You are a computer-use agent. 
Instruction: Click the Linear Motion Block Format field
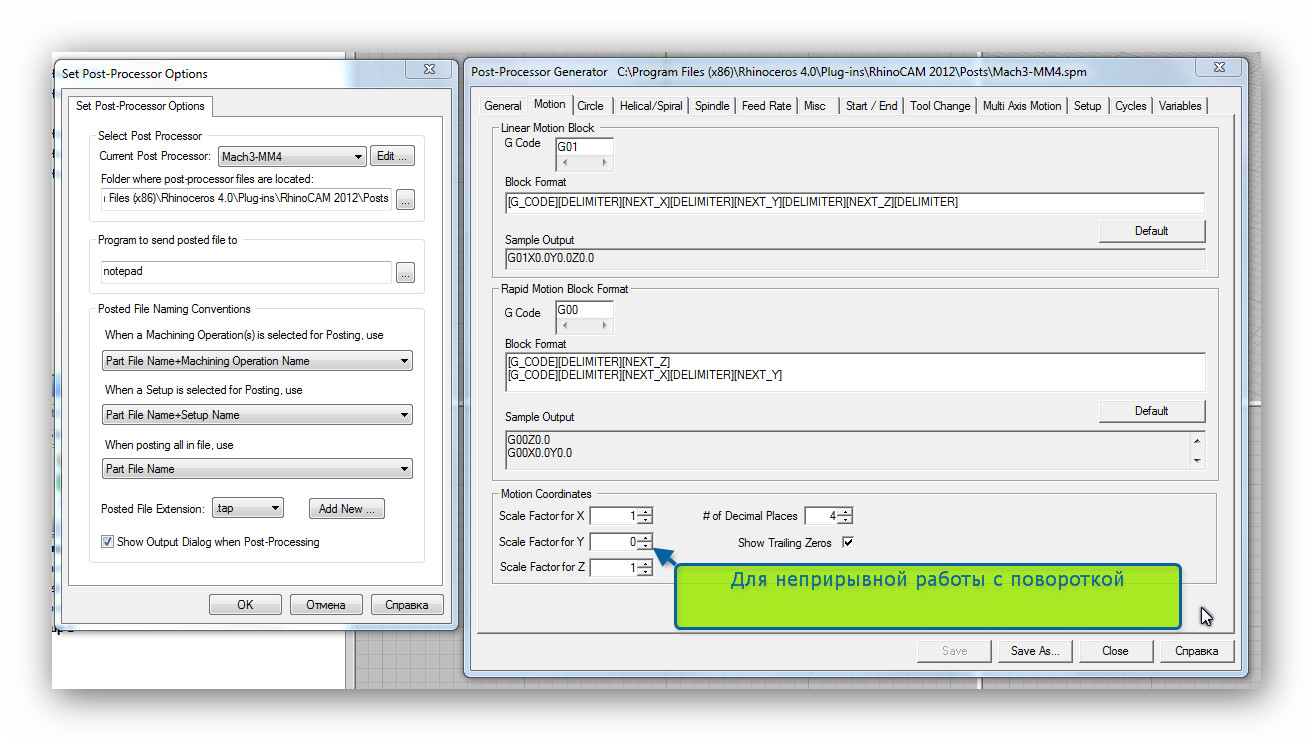tap(855, 203)
